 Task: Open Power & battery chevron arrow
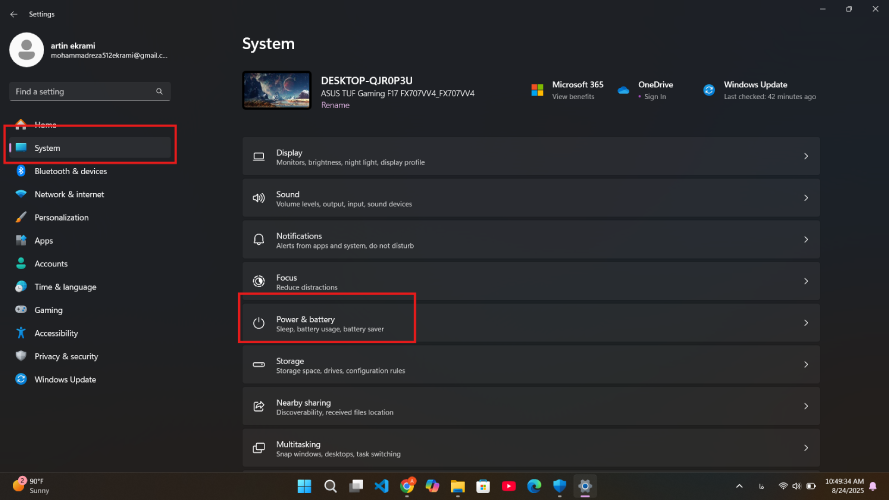806,323
